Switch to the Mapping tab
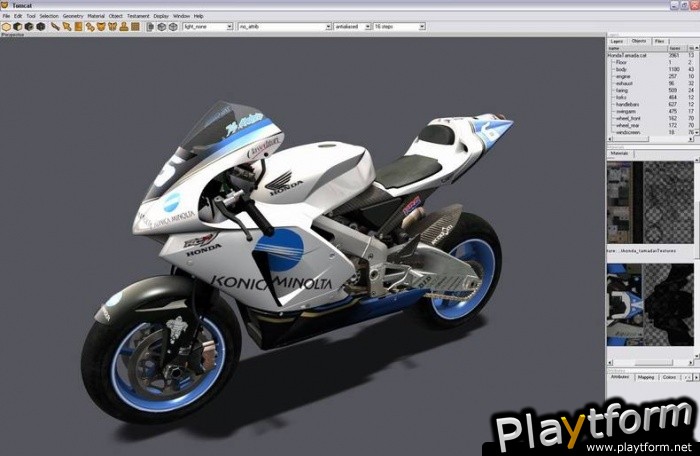This screenshot has width=700, height=456. [646, 377]
